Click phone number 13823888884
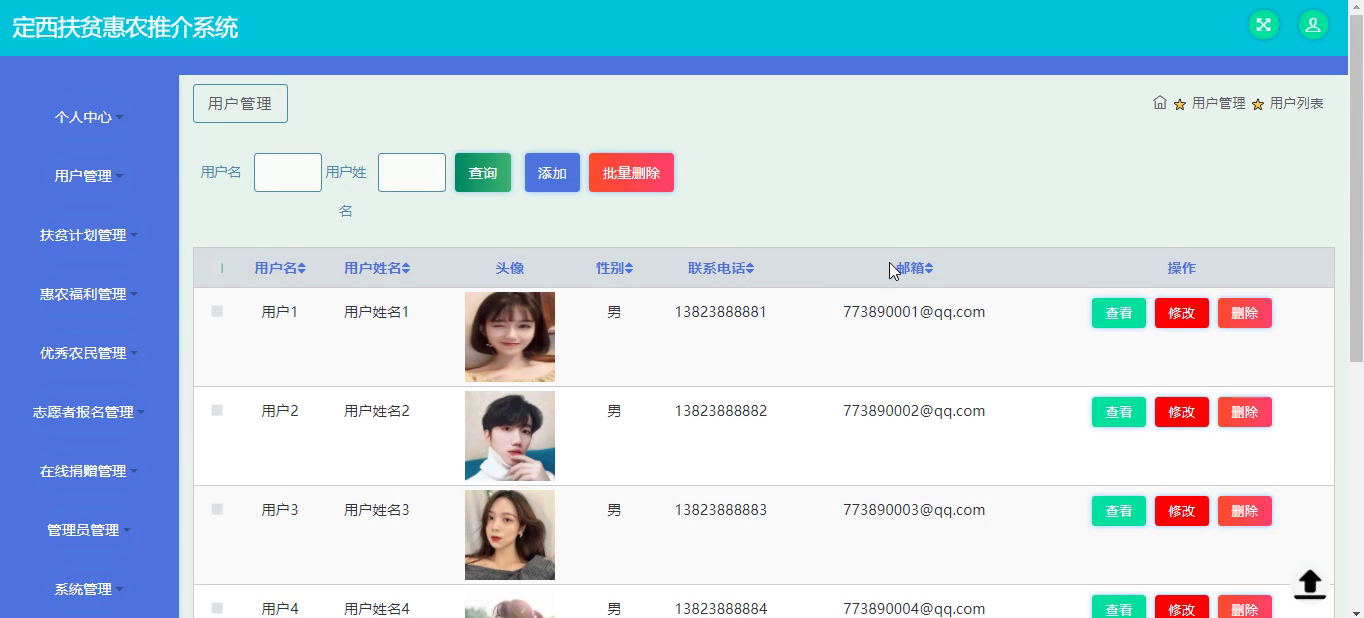Viewport: 1364px width, 618px height. (x=721, y=609)
